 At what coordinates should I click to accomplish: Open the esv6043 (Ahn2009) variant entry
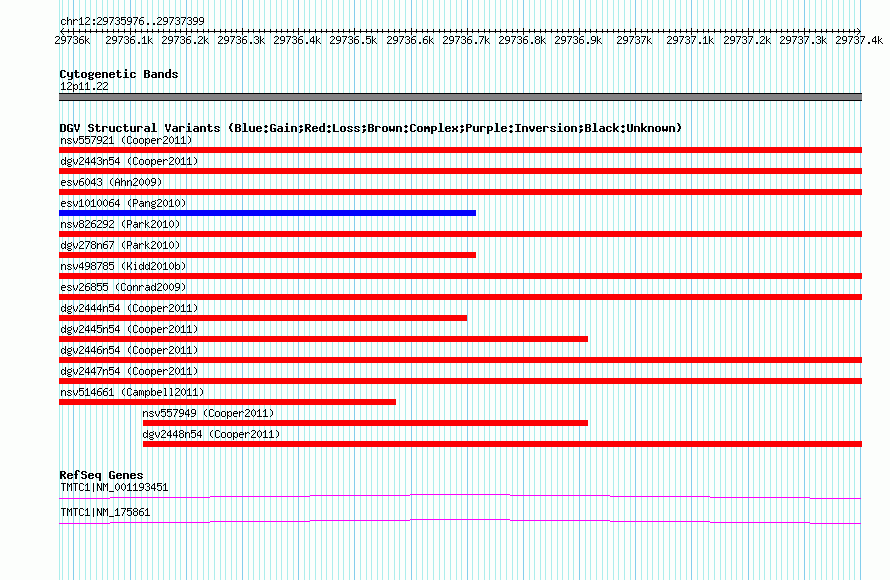[111, 182]
